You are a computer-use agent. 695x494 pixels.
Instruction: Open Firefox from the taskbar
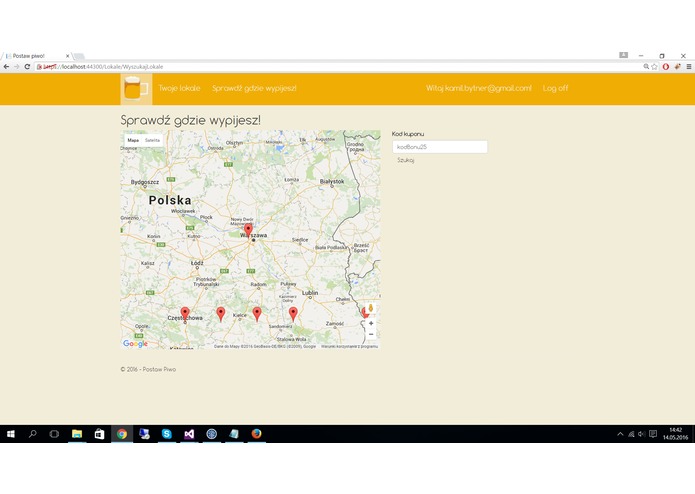(256, 434)
